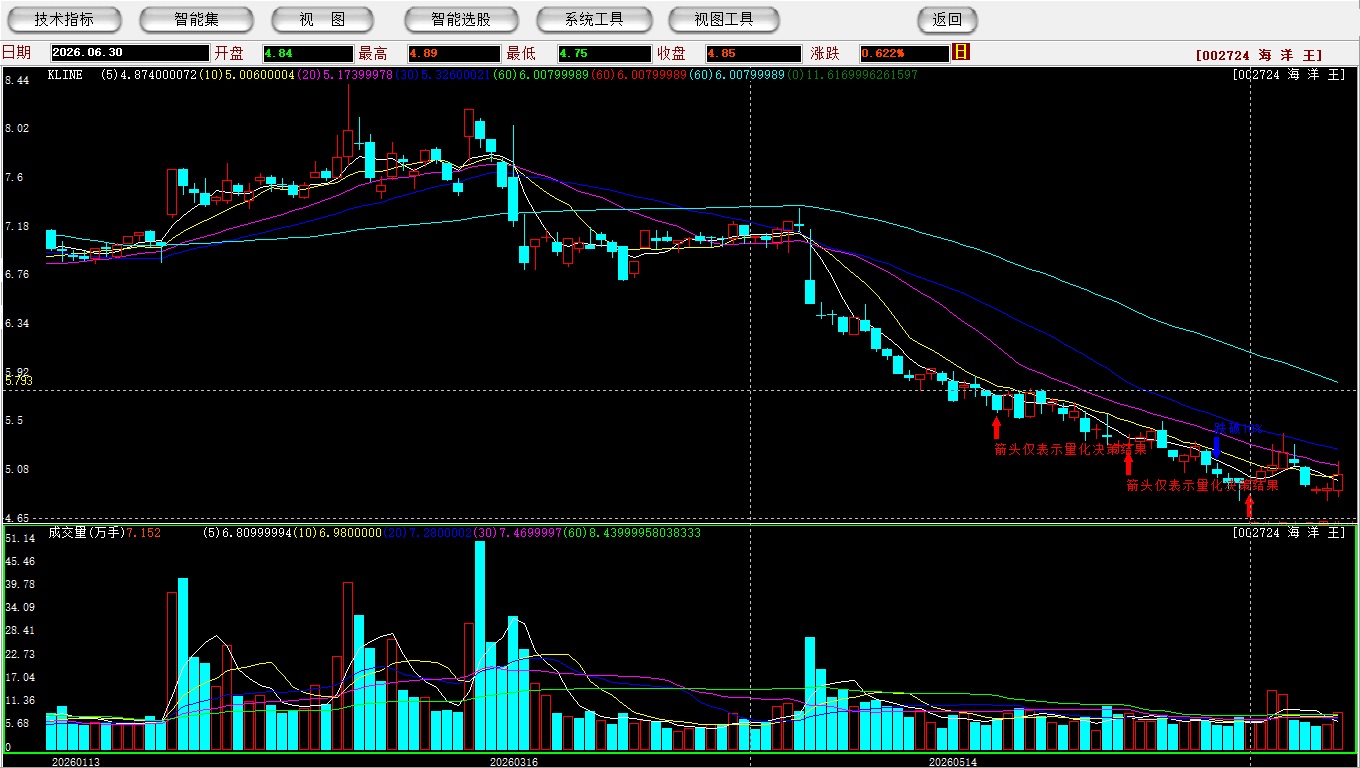Click the stock name label in the volume panel

[x=1290, y=533]
